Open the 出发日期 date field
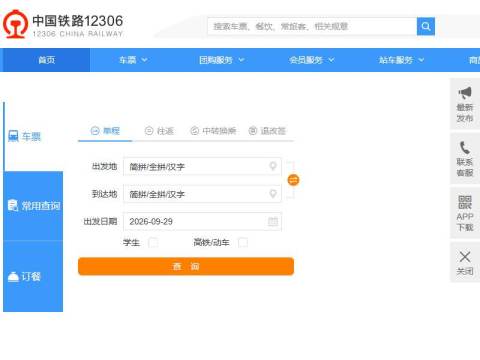 pyautogui.click(x=202, y=222)
